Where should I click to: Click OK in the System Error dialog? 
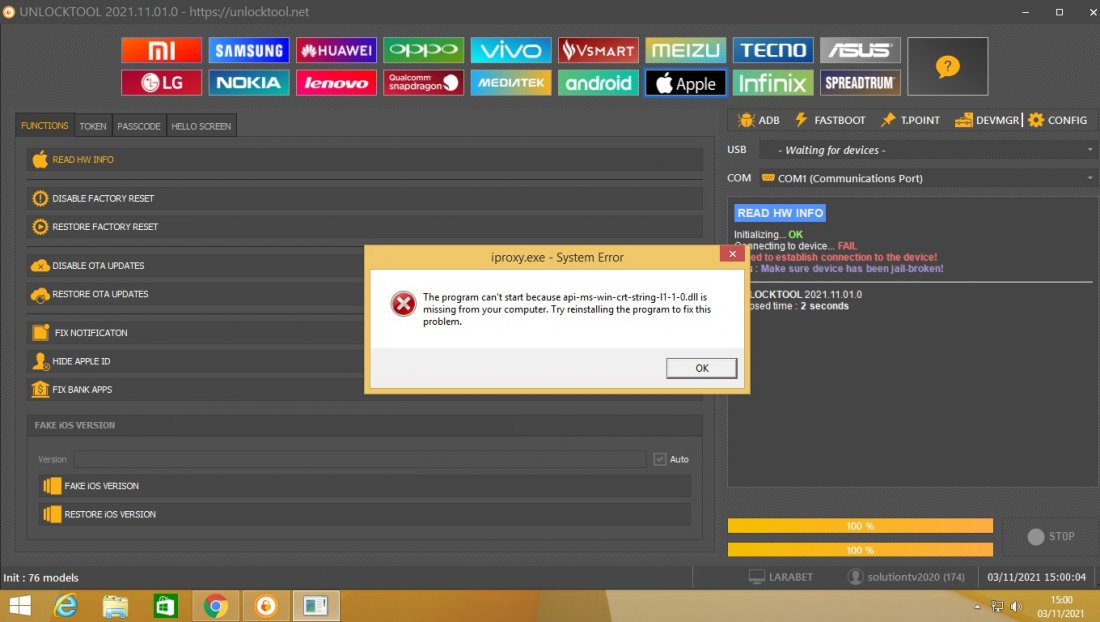click(702, 368)
